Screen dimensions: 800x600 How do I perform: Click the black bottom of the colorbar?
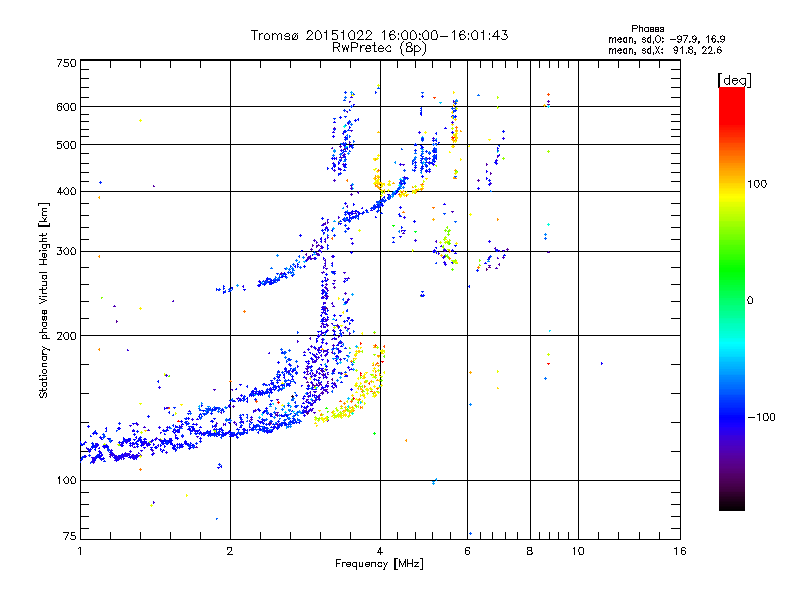coord(732,503)
